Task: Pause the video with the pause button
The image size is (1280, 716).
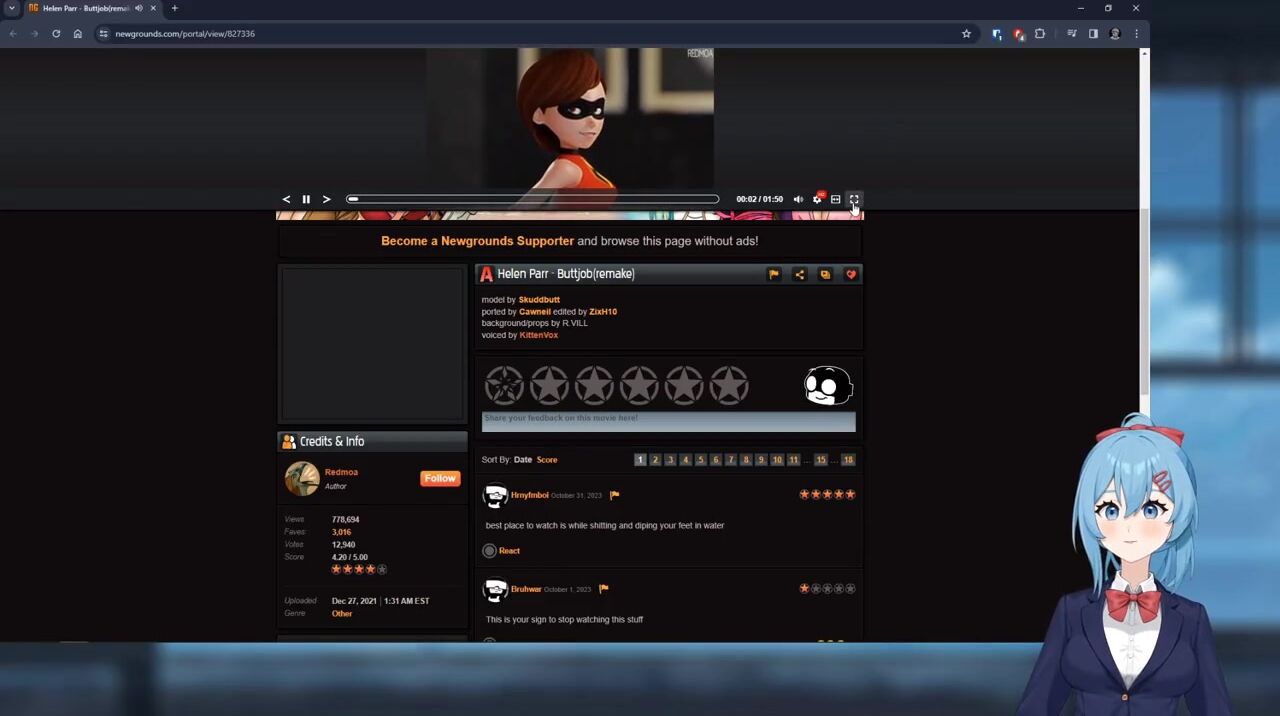Action: (x=306, y=199)
